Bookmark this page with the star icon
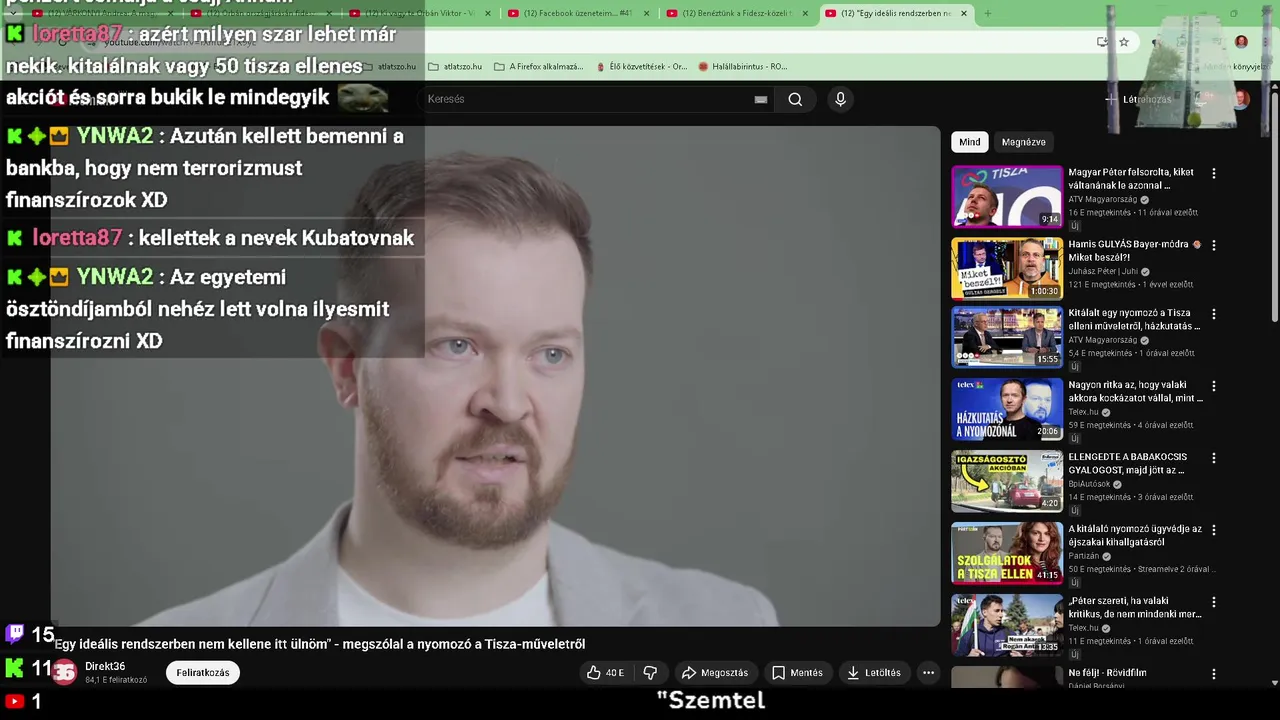Screen dimensions: 1280x720 coord(1124,42)
